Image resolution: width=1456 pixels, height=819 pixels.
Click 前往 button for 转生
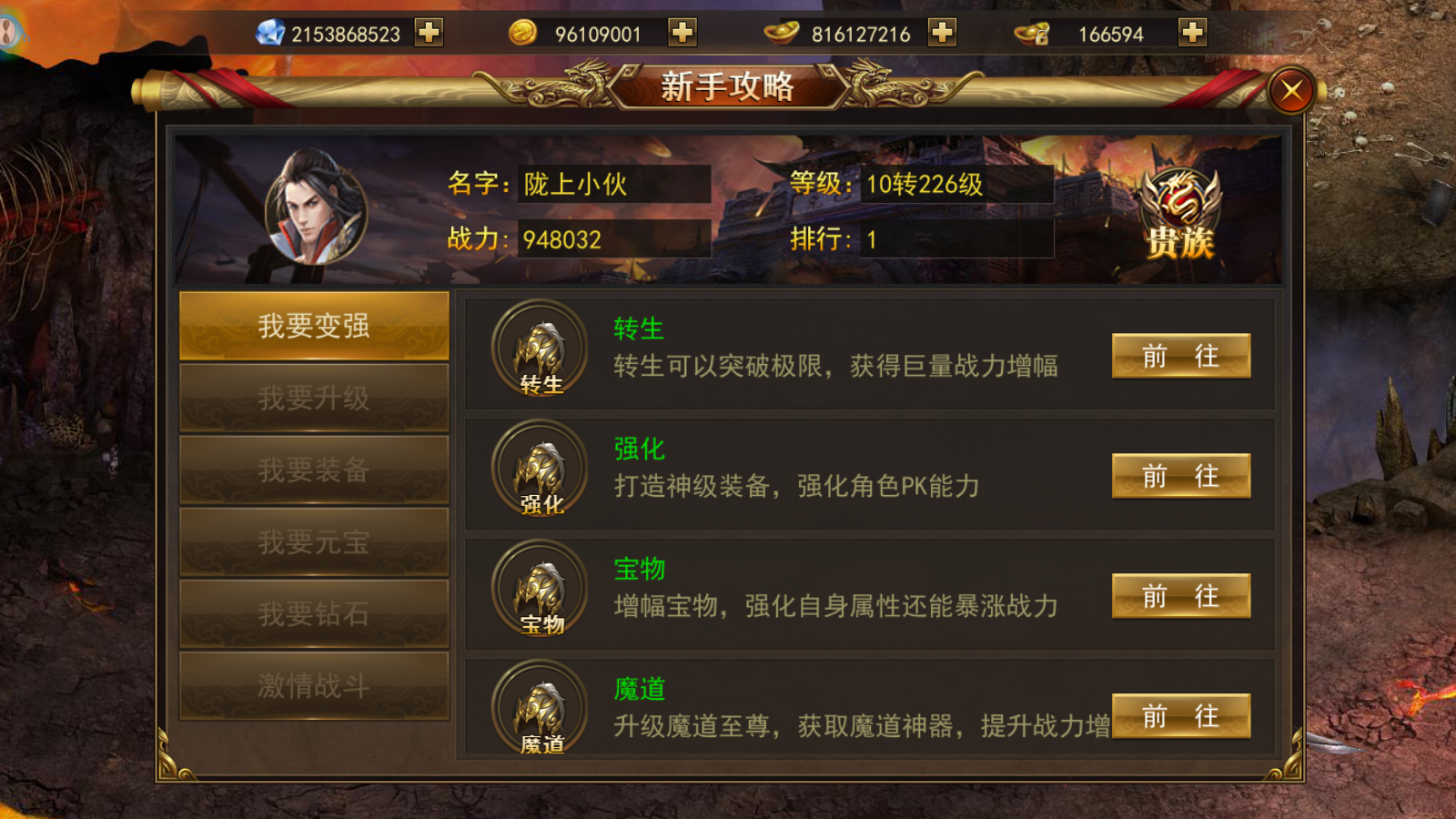(x=1181, y=356)
